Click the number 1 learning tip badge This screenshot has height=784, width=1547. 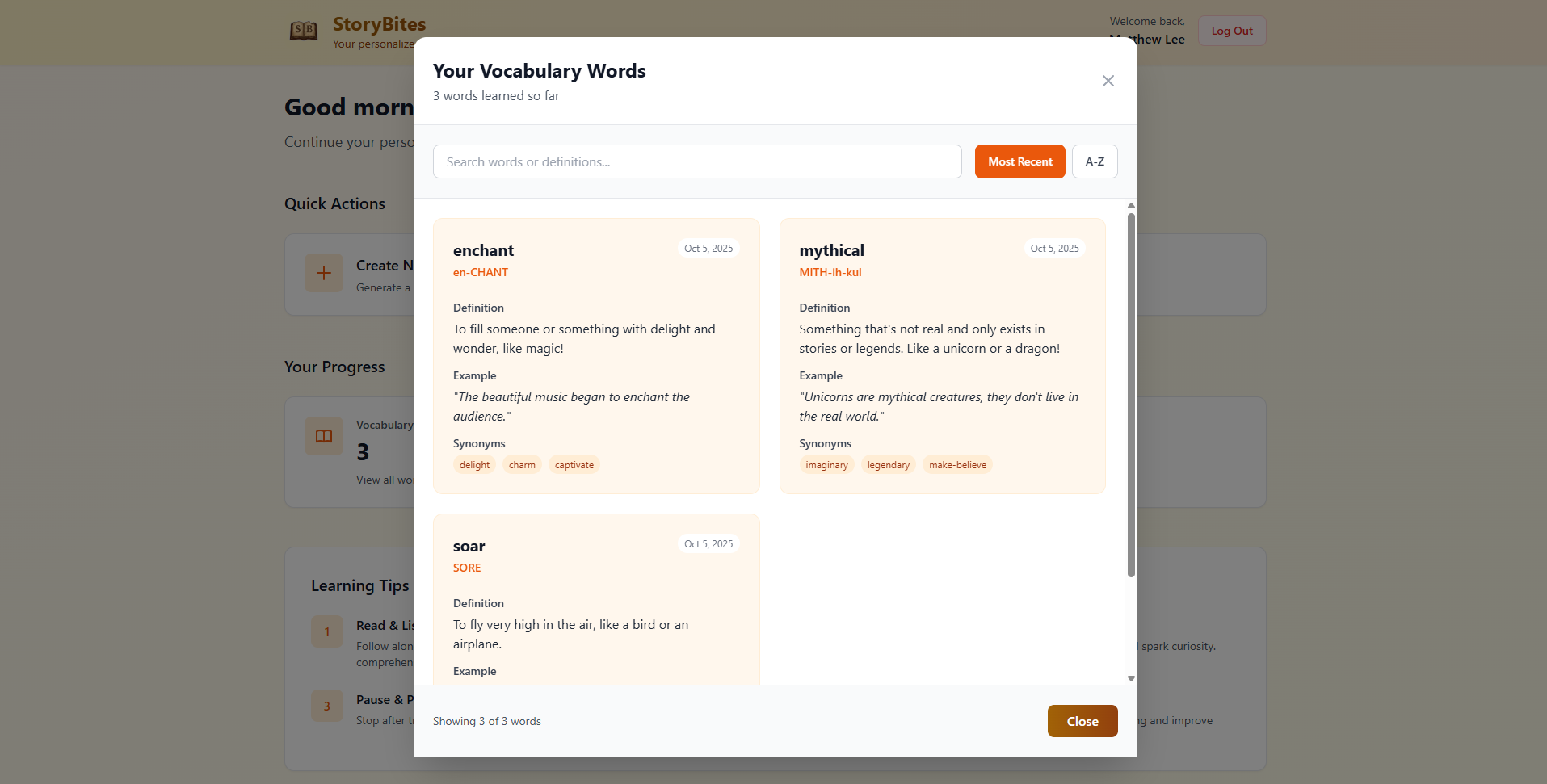327,631
